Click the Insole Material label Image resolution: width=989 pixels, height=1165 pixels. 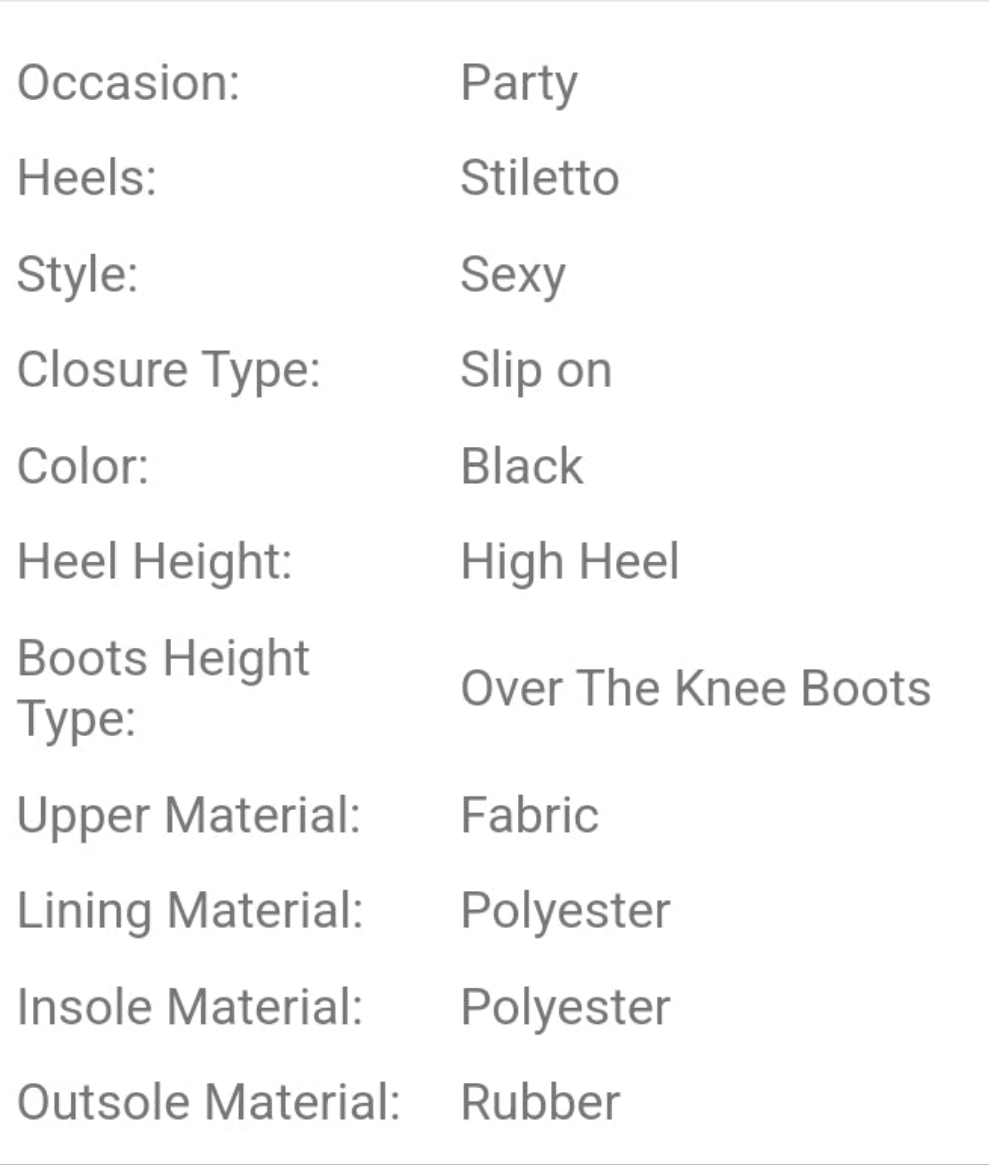[x=189, y=1007]
